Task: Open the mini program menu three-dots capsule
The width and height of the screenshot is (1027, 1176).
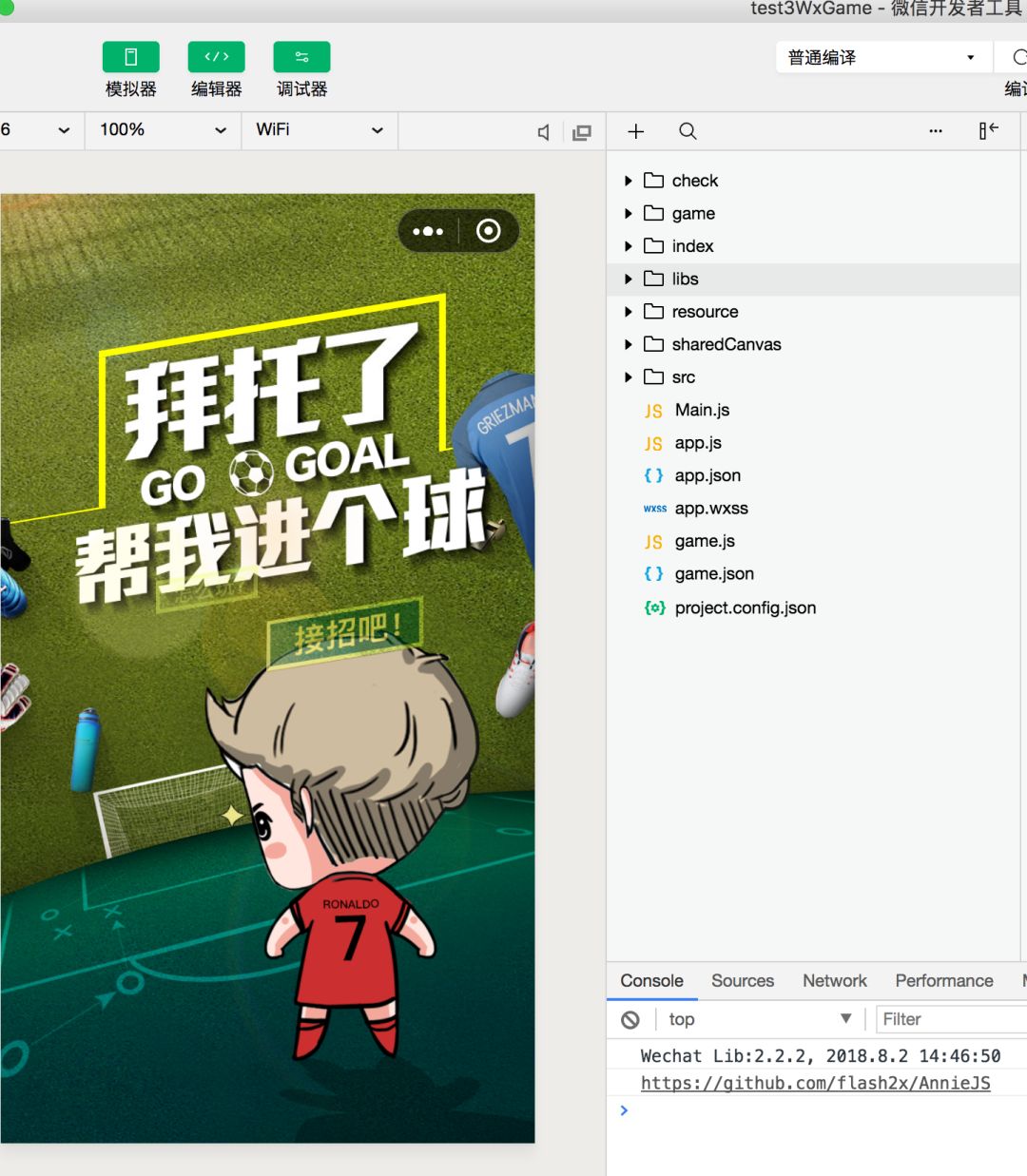Action: coord(428,231)
